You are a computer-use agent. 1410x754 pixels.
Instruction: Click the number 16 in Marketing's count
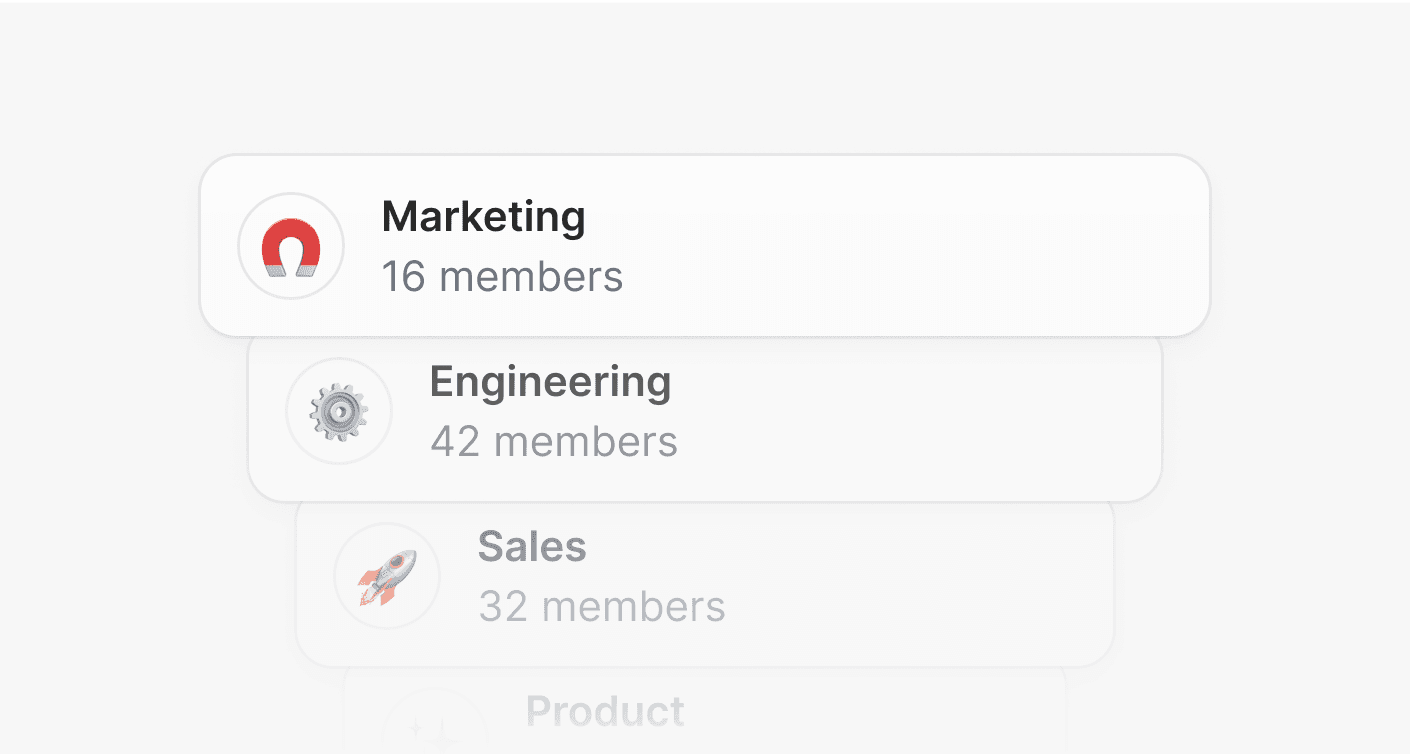pos(404,277)
